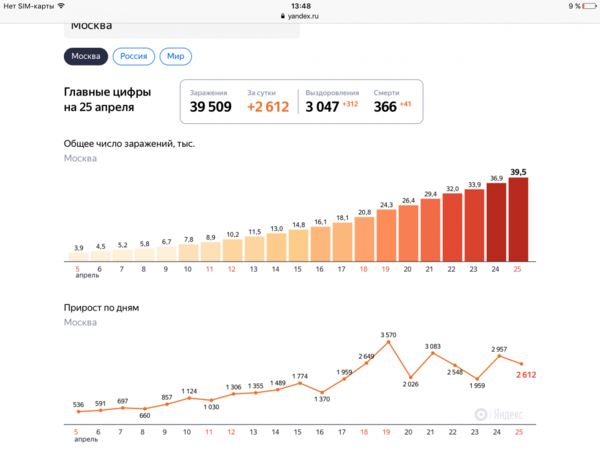Select the 24,3 bar for April 19
Screen dimensions: 600x450
tap(386, 237)
